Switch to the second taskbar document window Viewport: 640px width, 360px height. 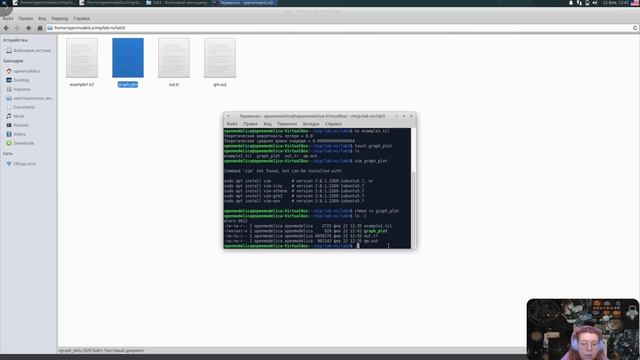pos(110,3)
